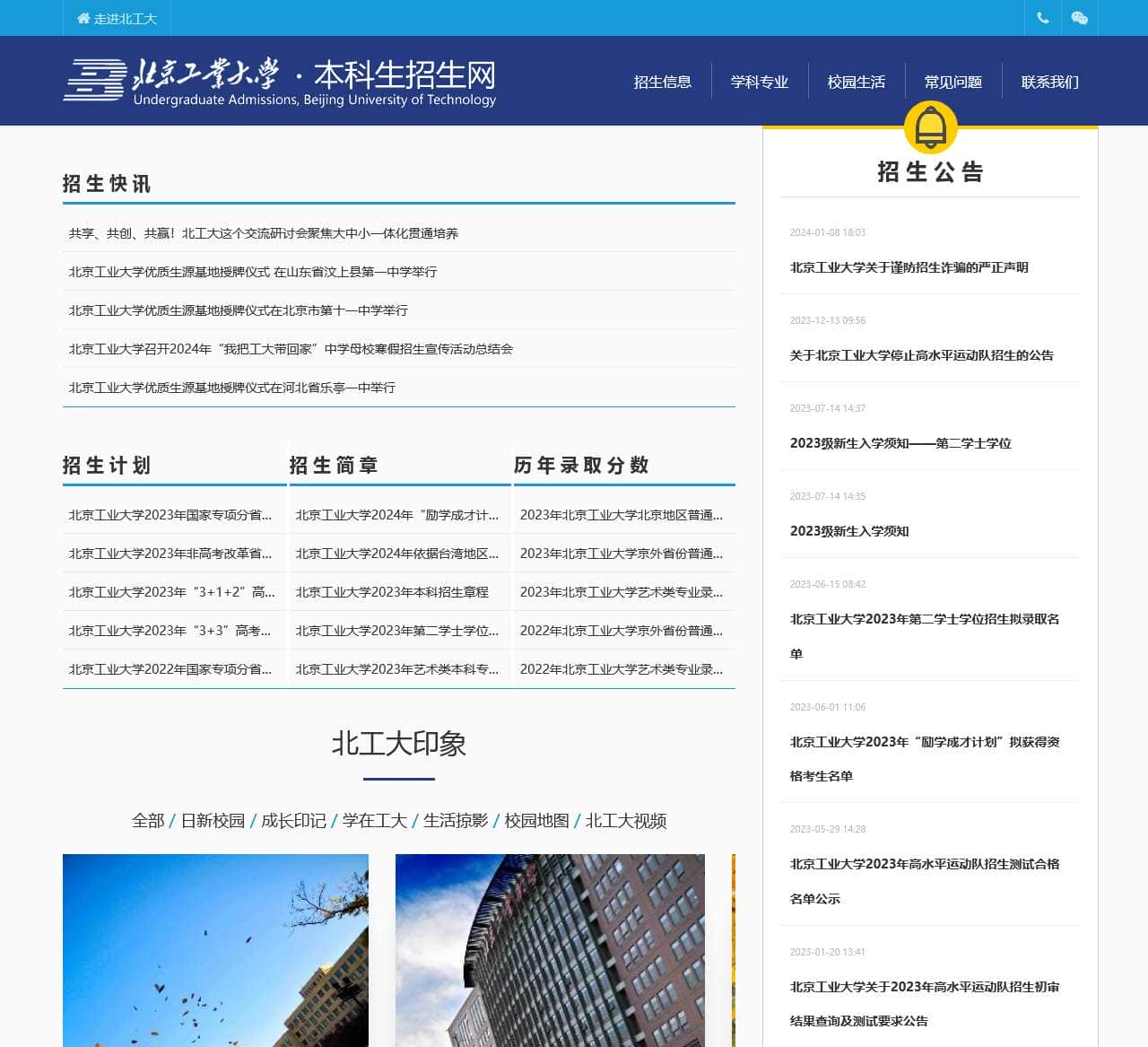
Task: Open 2023年北京地区普通 scores link
Action: click(622, 515)
